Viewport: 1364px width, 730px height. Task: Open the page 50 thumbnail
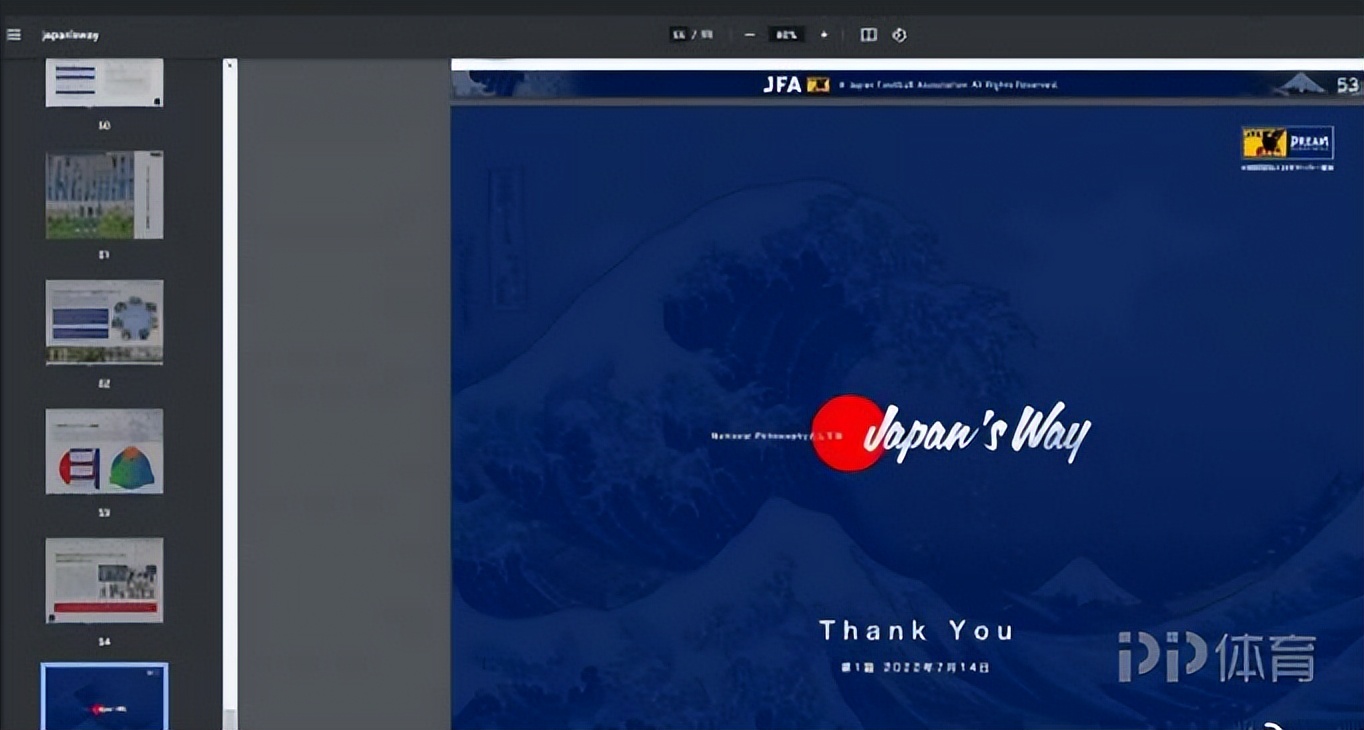(x=104, y=82)
